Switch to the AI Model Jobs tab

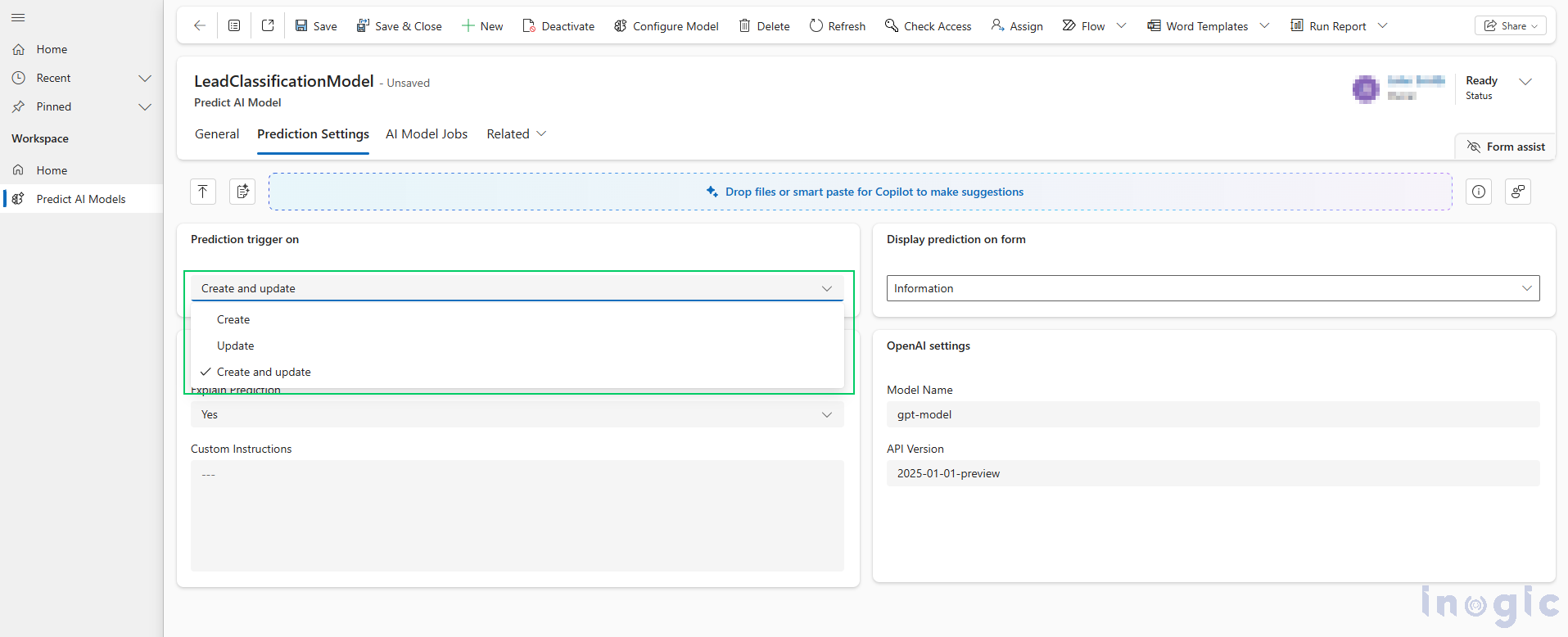click(x=427, y=134)
